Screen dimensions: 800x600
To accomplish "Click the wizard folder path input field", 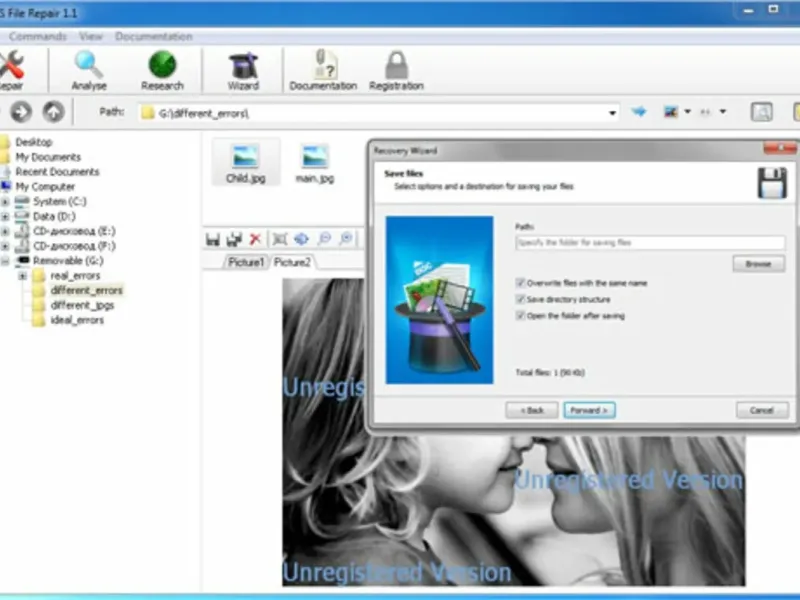I will 650,242.
